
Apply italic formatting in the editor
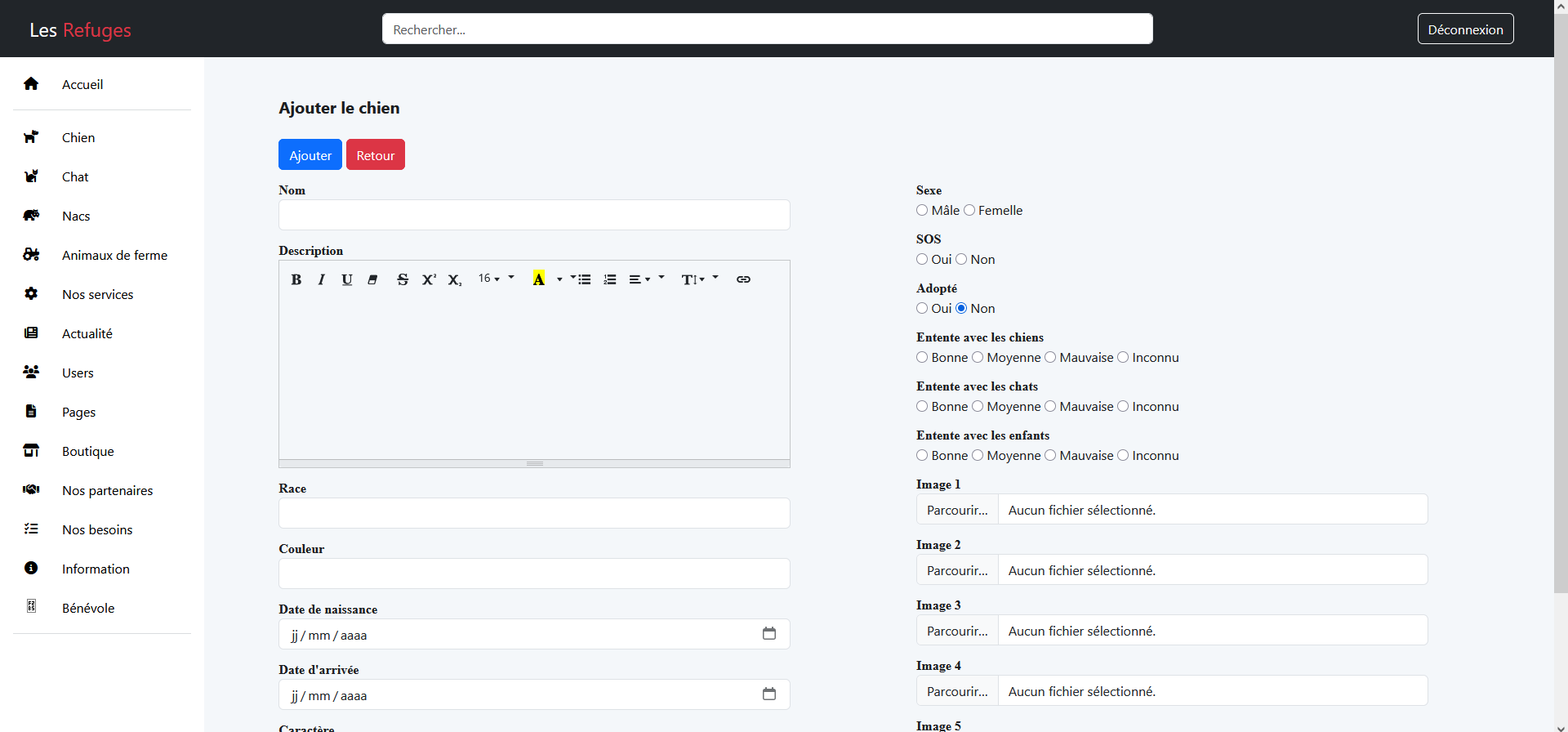tap(322, 279)
